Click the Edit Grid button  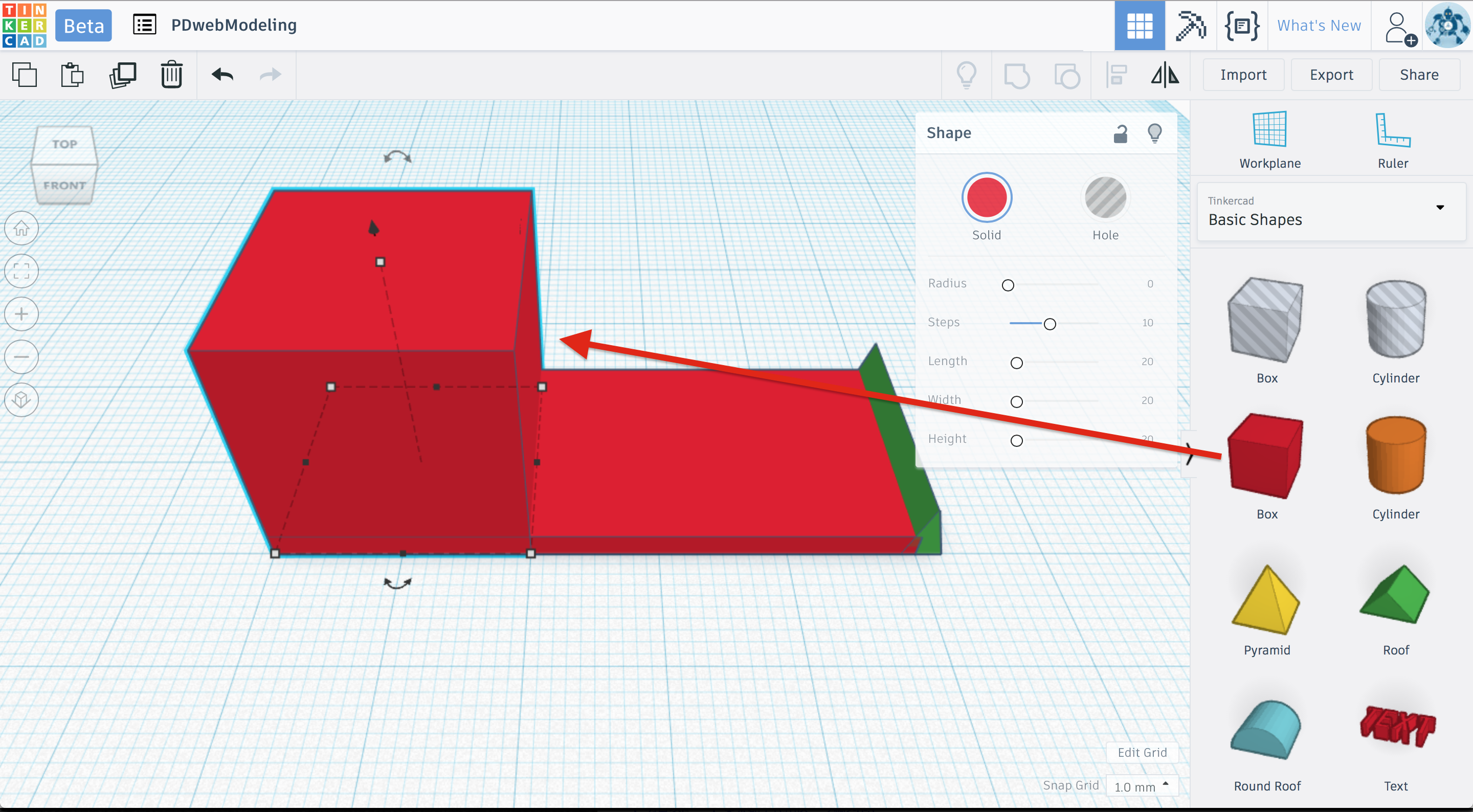pos(1142,753)
